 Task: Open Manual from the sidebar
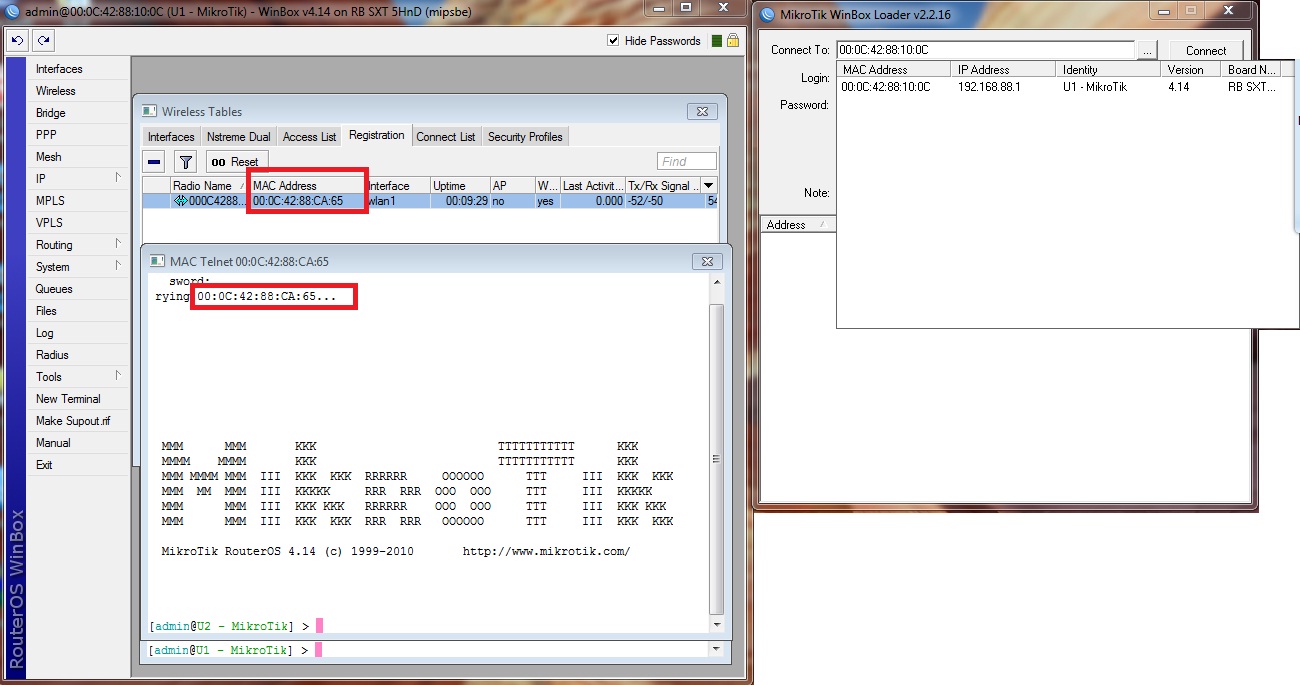78,443
